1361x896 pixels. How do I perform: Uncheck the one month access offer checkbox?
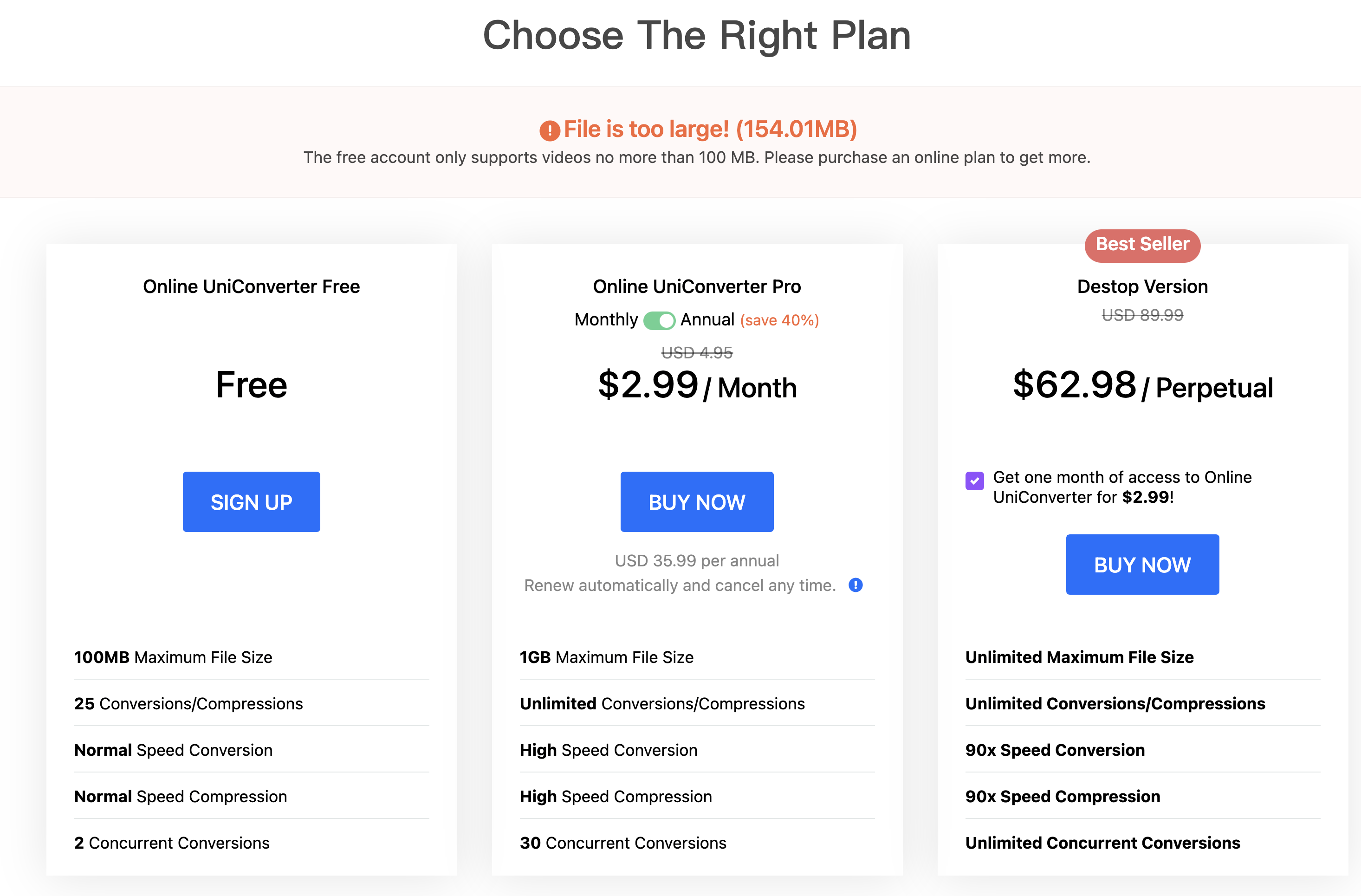point(974,481)
